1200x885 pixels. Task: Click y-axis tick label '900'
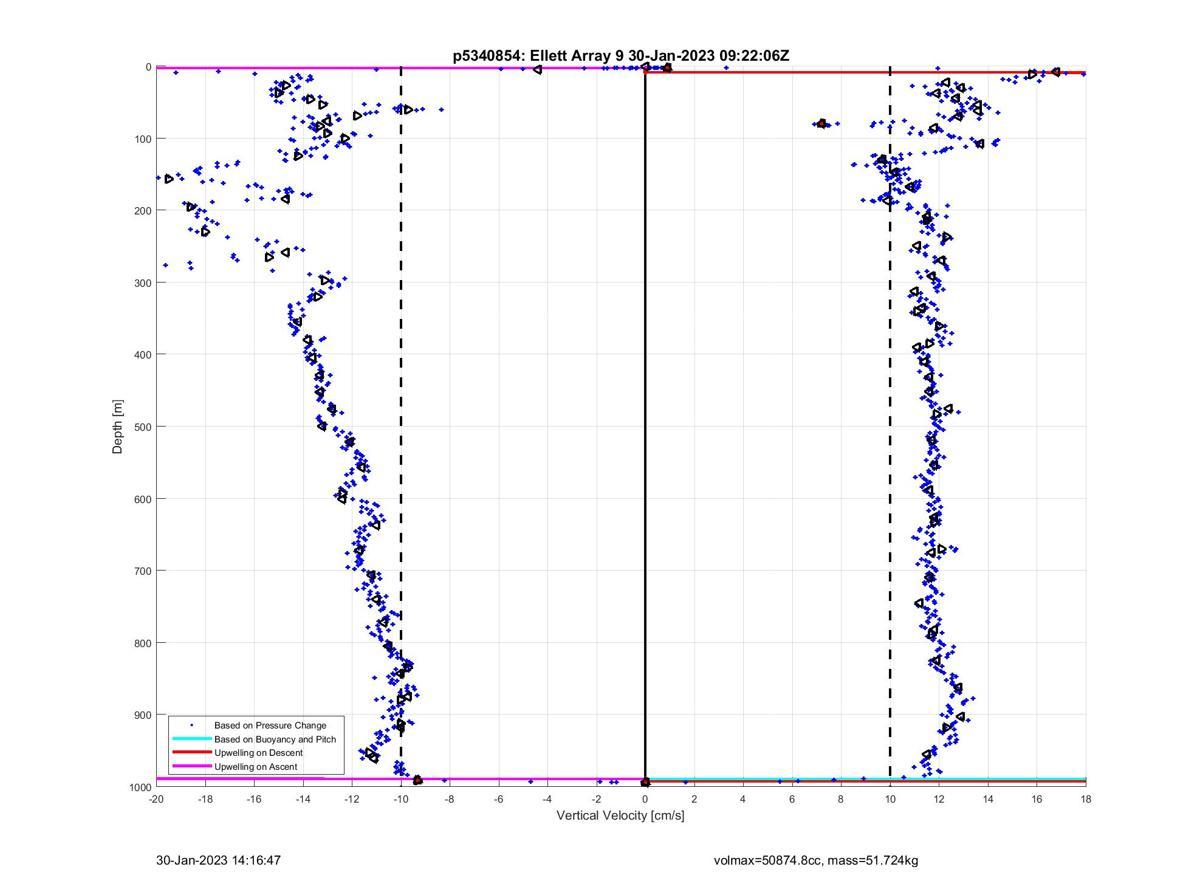tap(142, 715)
